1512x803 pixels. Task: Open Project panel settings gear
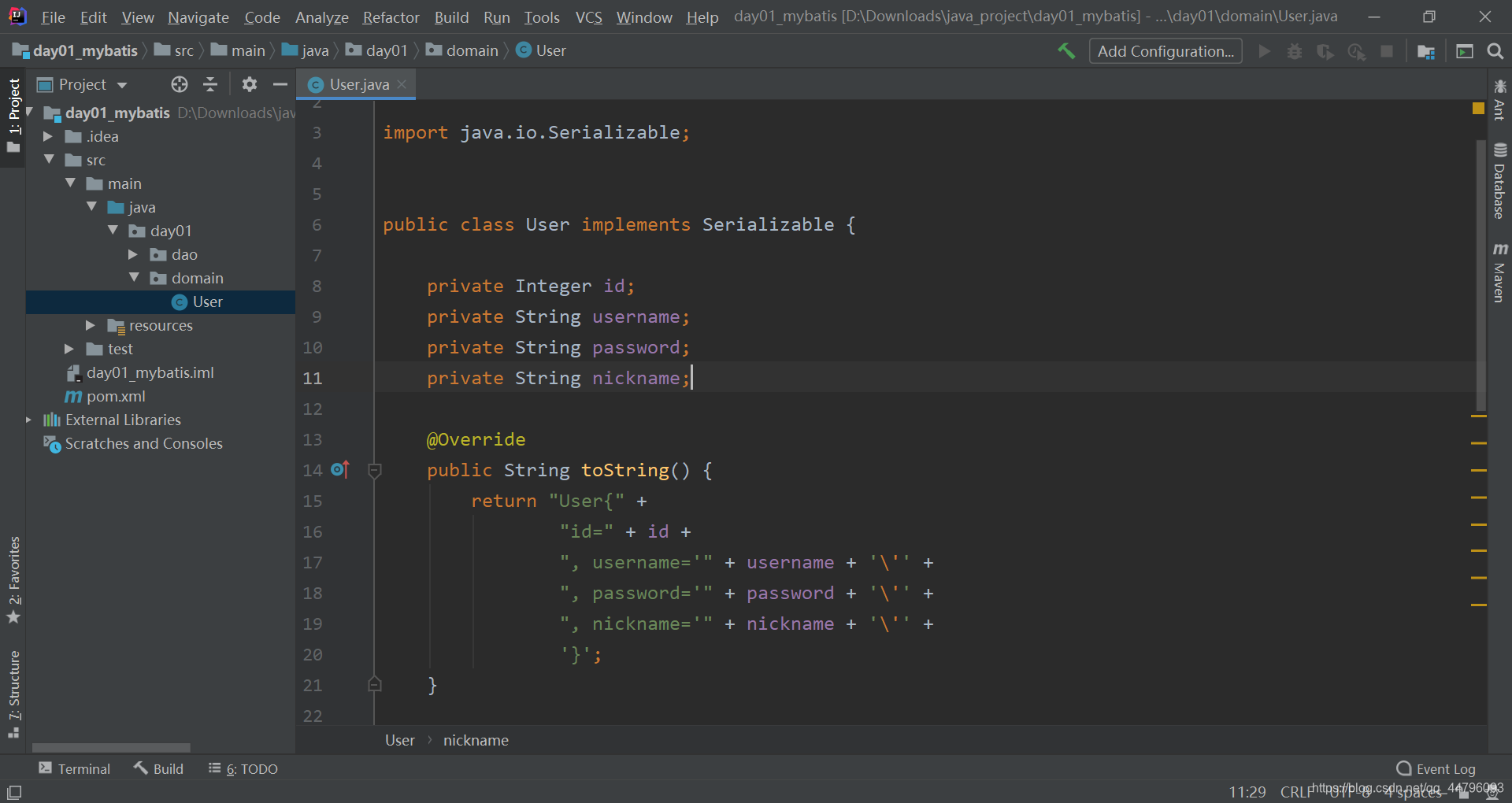(250, 84)
